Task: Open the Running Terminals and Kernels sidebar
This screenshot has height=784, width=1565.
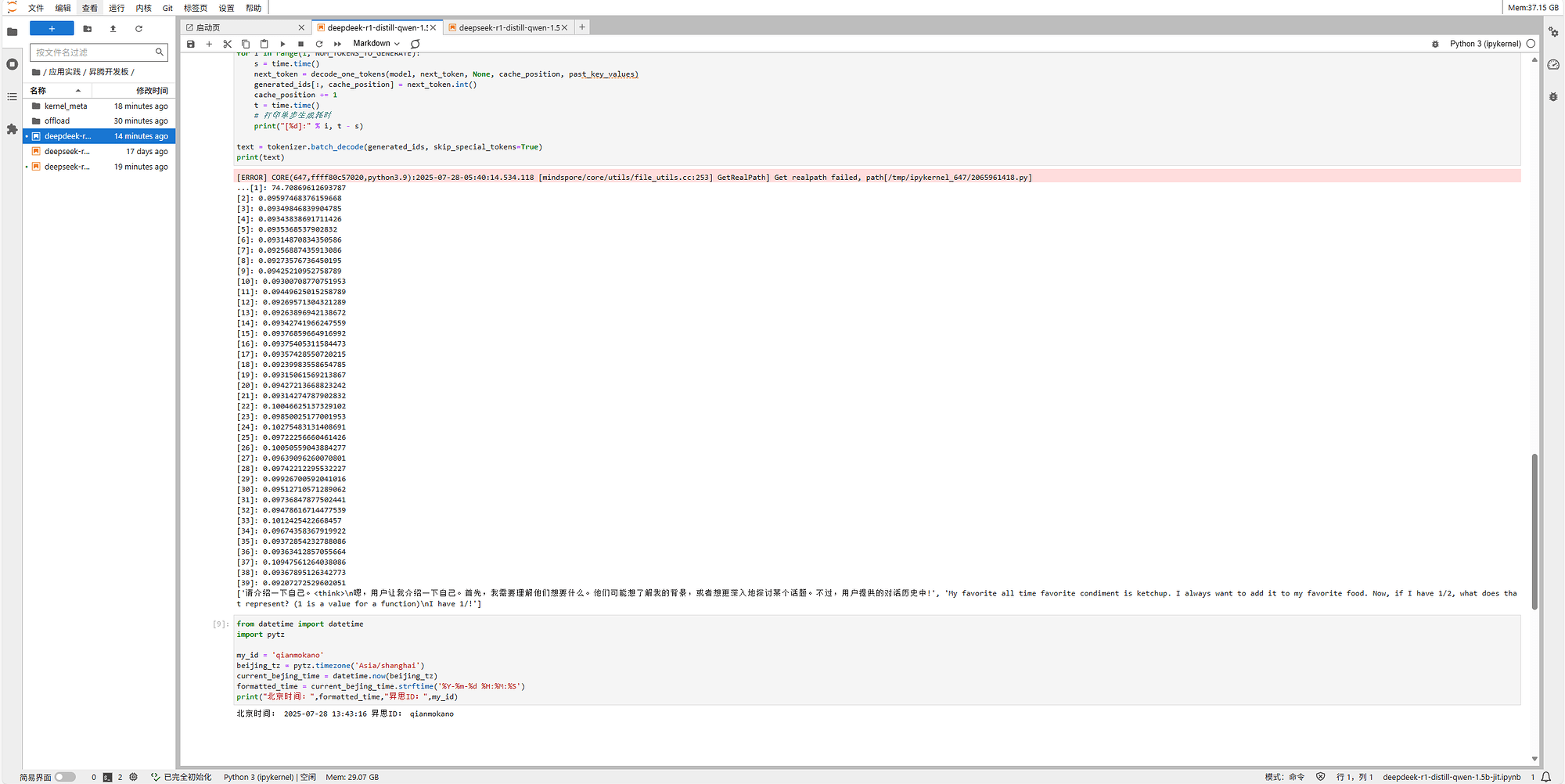Action: click(x=12, y=64)
